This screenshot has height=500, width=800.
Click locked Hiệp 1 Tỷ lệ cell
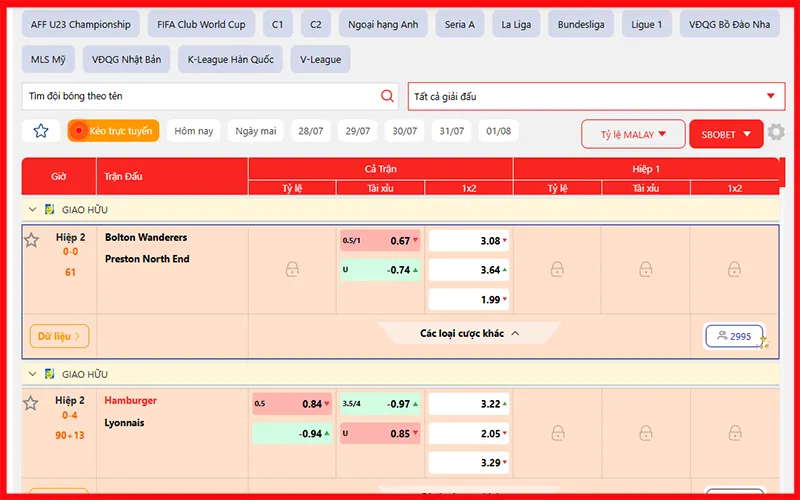point(557,269)
